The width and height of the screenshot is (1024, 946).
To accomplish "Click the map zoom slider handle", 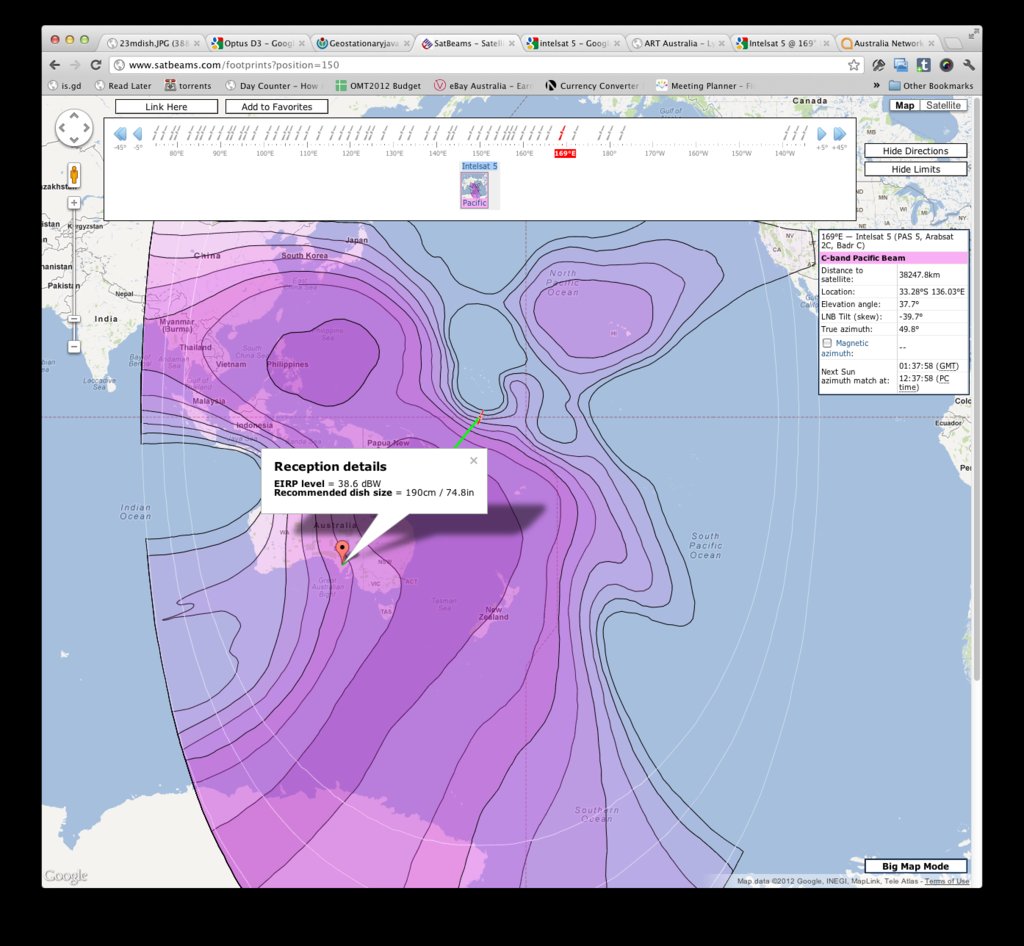I will click(x=74, y=319).
